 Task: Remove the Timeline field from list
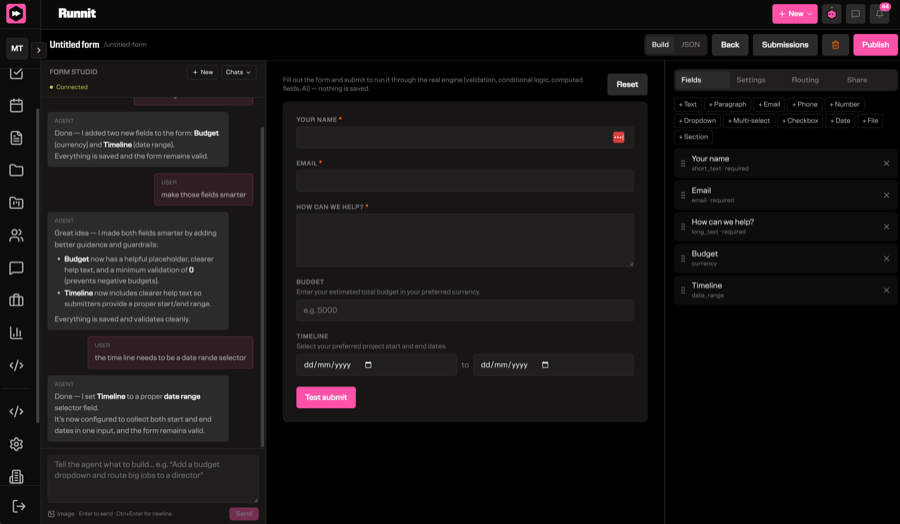point(886,290)
